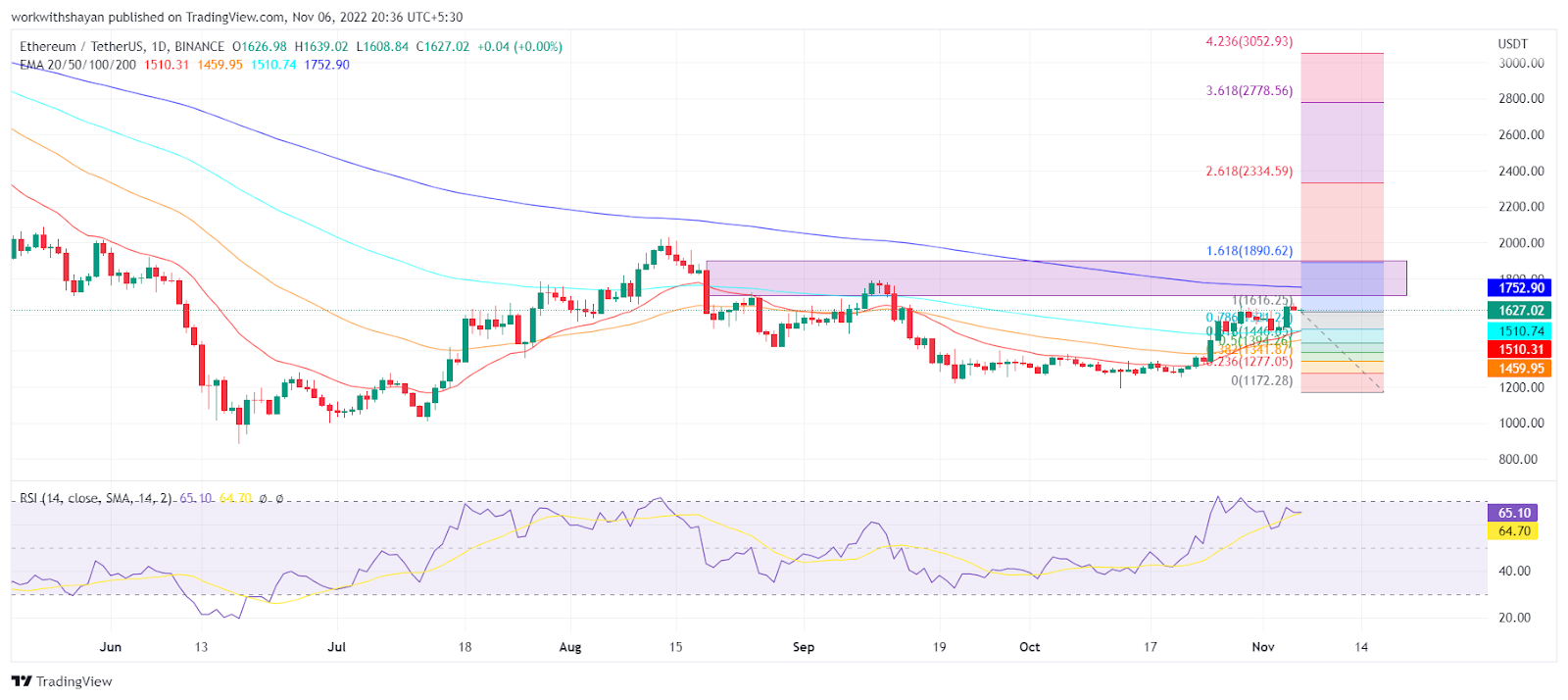This screenshot has width=1568, height=700.
Task: Click the blue 1752.90 price axis label
Action: [x=1520, y=287]
